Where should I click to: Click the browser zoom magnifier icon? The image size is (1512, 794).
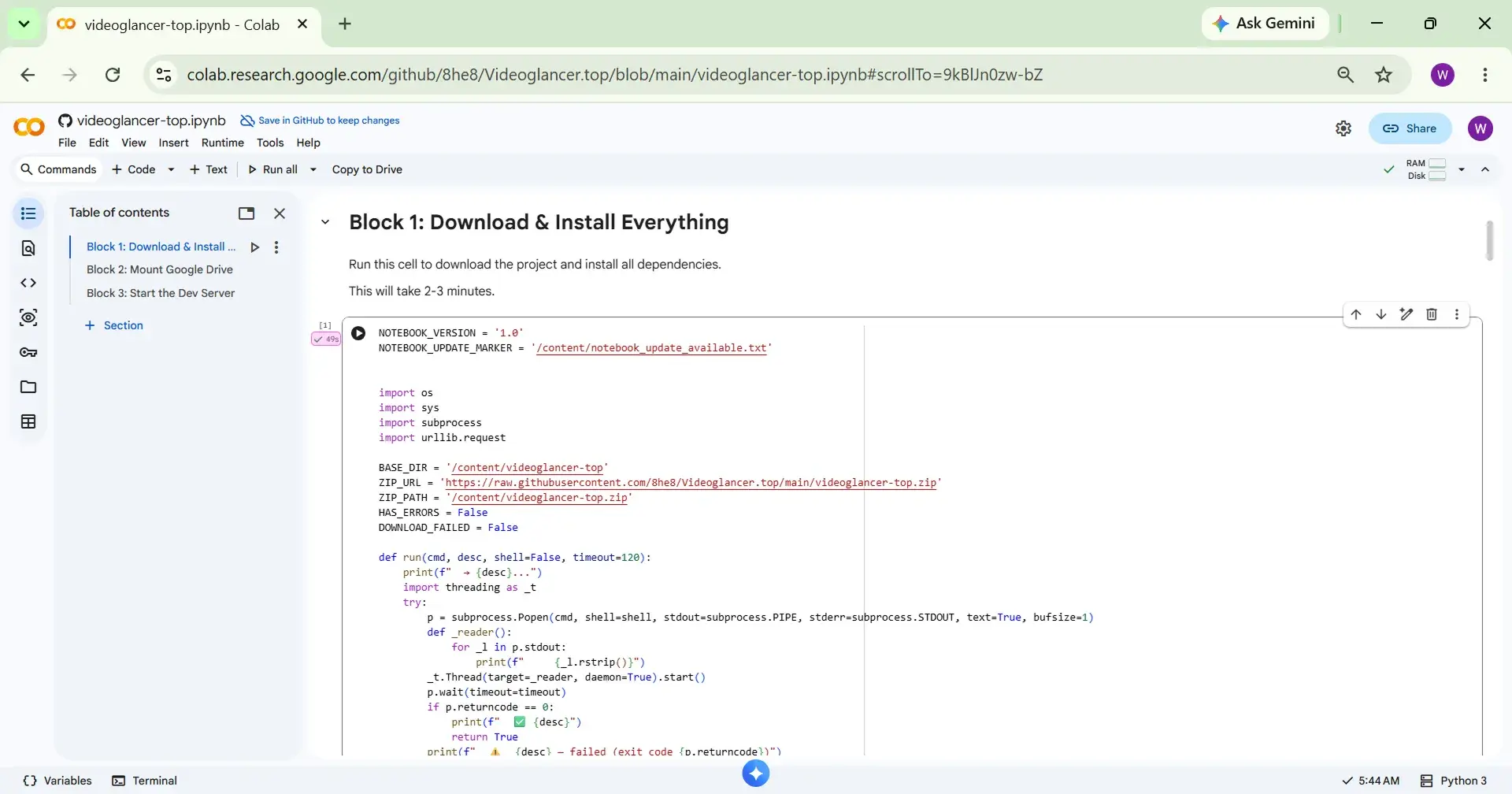pos(1346,75)
